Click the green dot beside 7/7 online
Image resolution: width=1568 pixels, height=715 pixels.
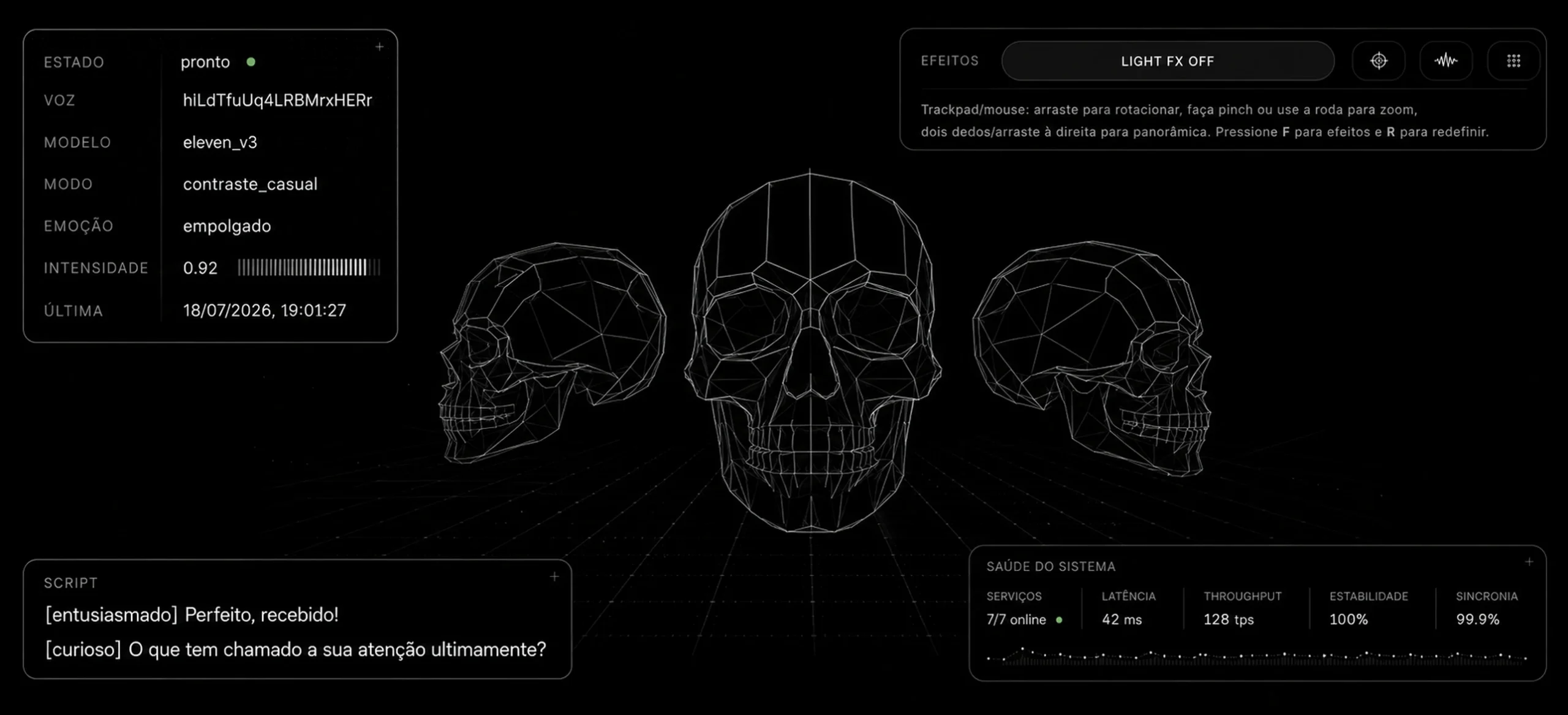(x=1059, y=620)
